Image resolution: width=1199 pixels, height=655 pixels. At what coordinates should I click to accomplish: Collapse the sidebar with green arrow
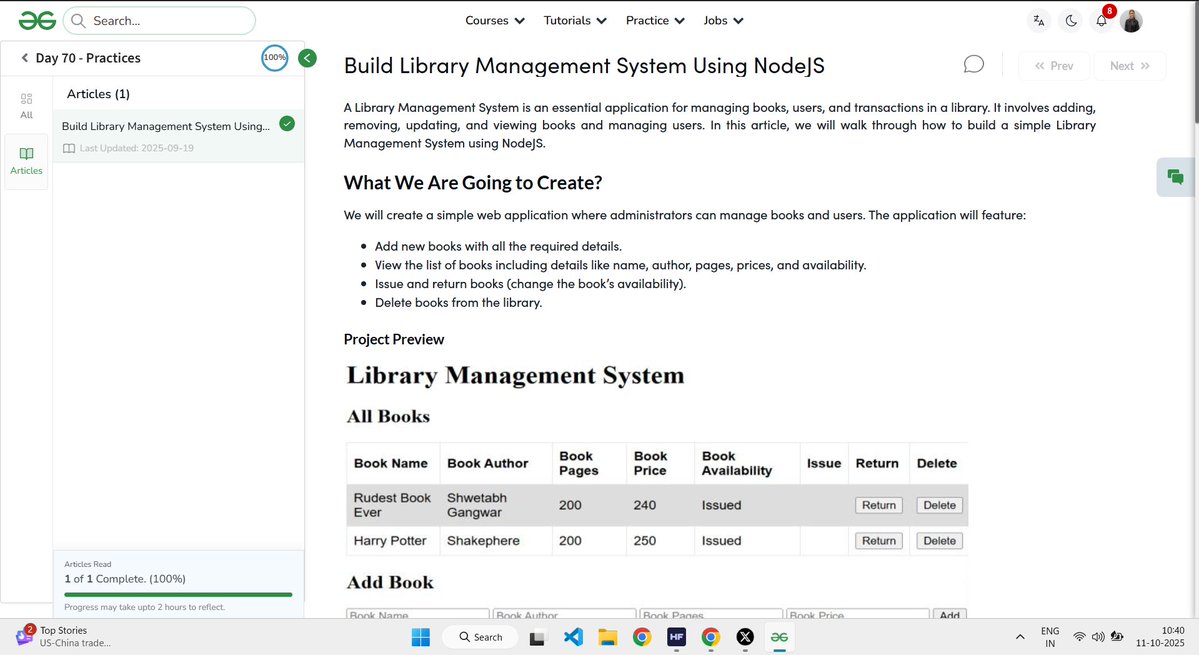307,58
